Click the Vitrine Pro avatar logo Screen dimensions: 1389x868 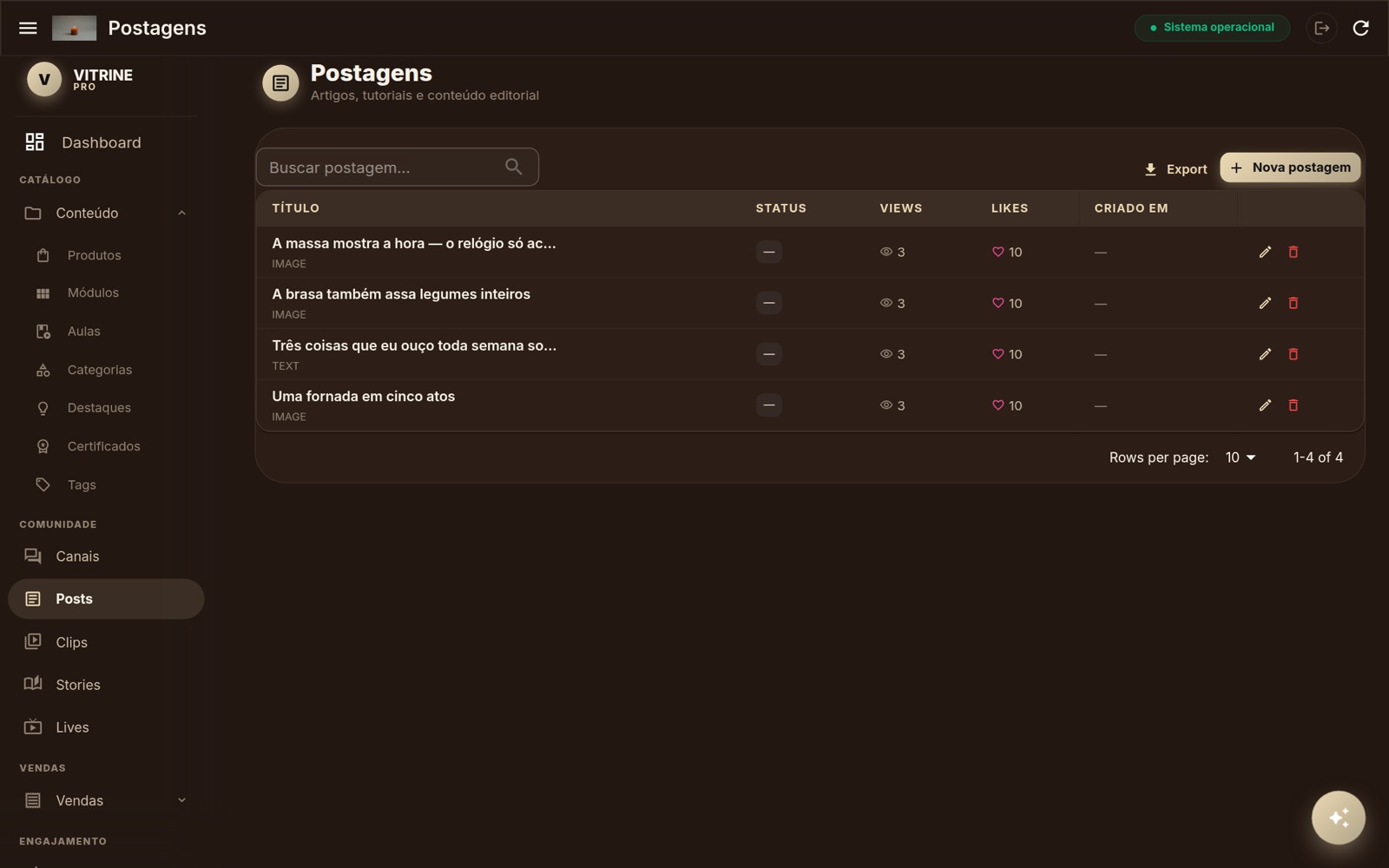tap(44, 79)
